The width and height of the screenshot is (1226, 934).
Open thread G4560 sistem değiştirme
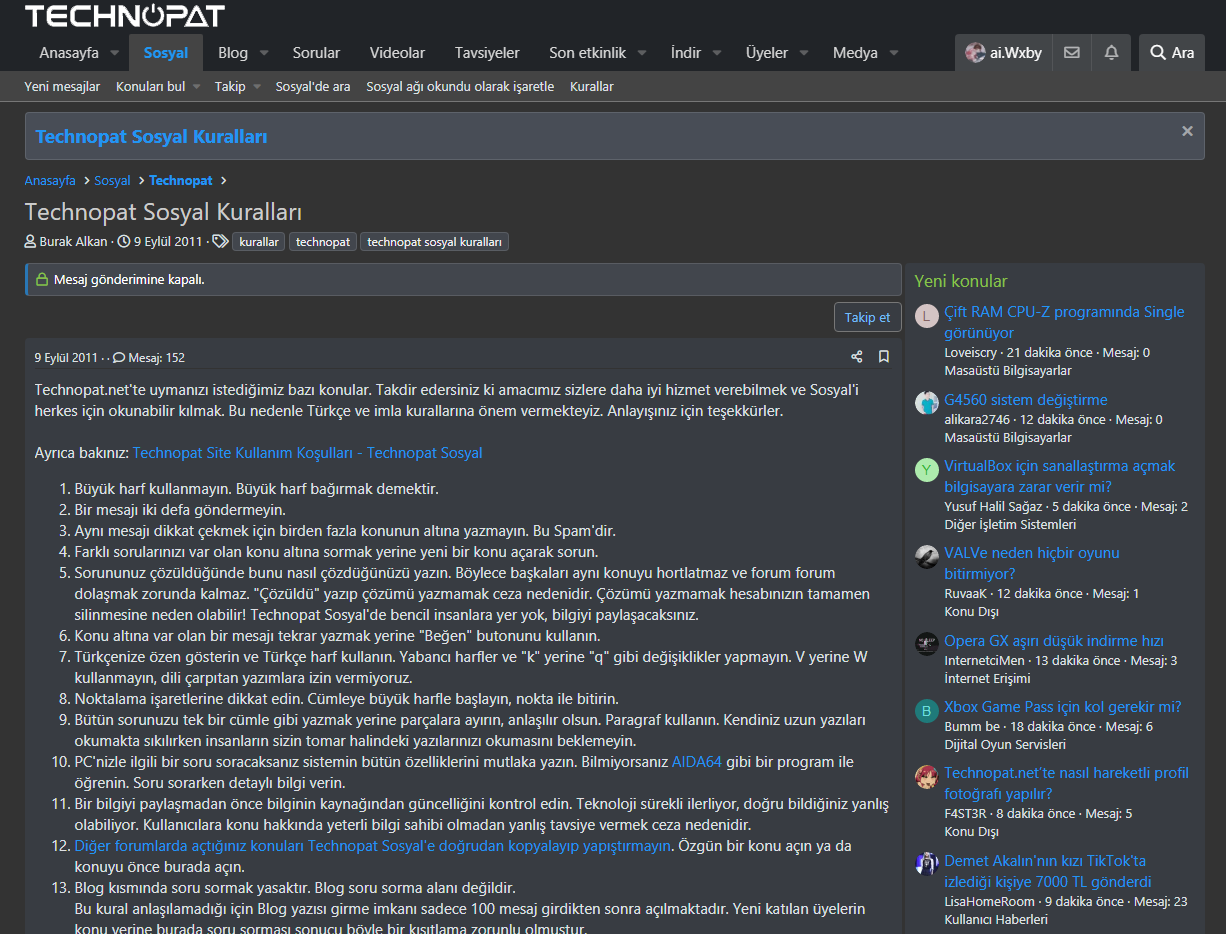1026,399
